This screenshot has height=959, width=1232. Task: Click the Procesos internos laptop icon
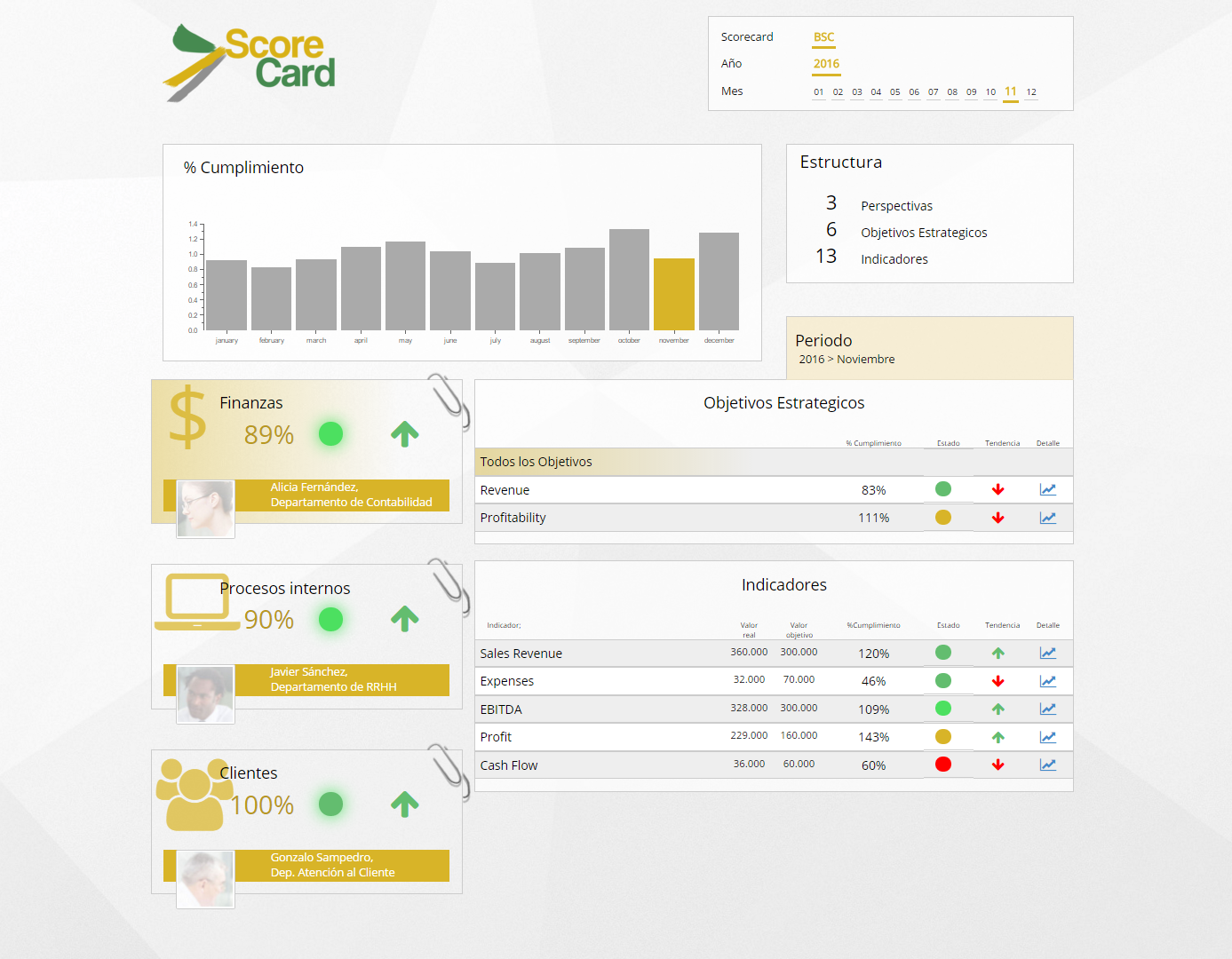[197, 602]
